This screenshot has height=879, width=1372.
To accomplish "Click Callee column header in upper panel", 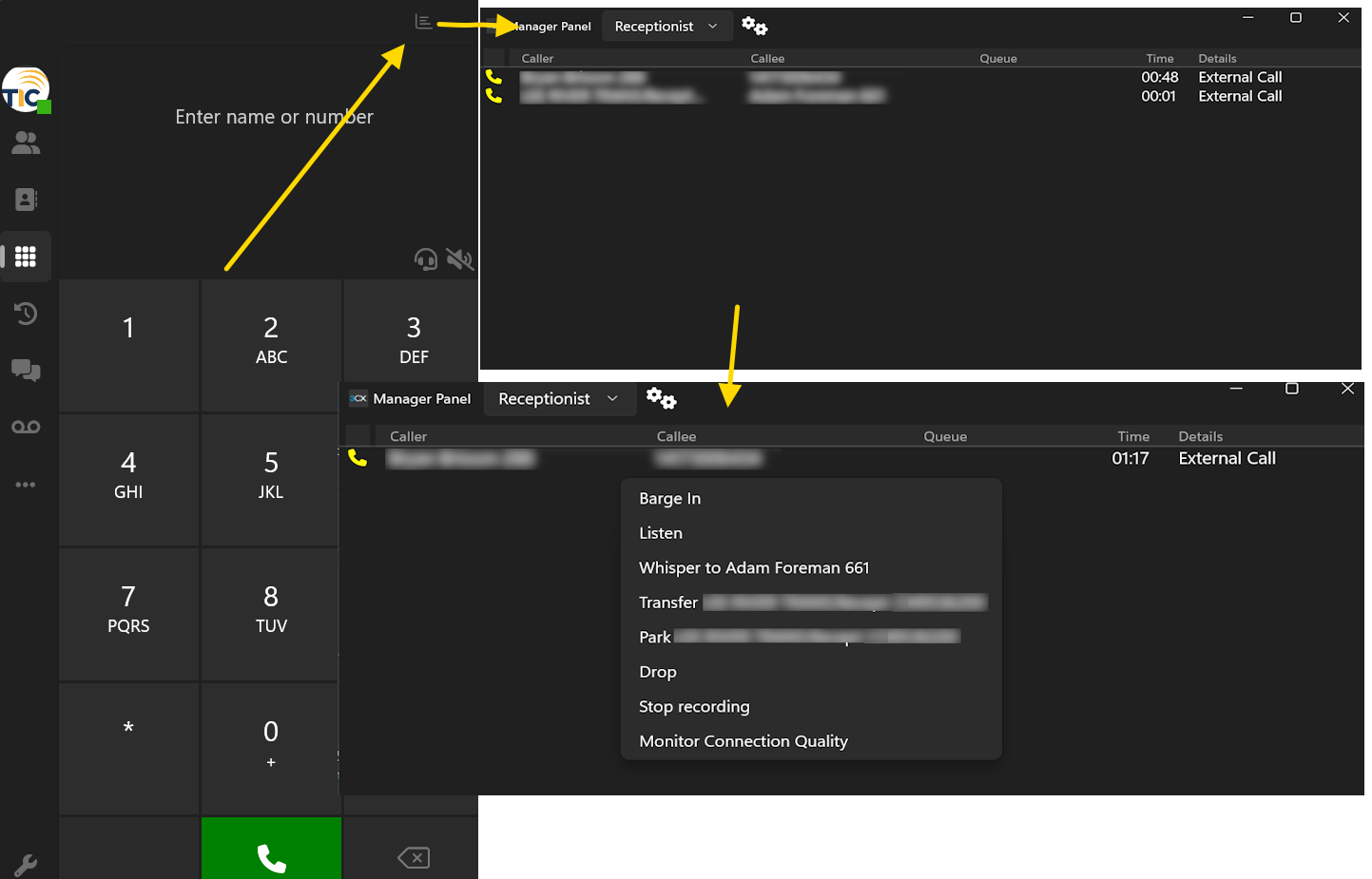I will [x=767, y=58].
